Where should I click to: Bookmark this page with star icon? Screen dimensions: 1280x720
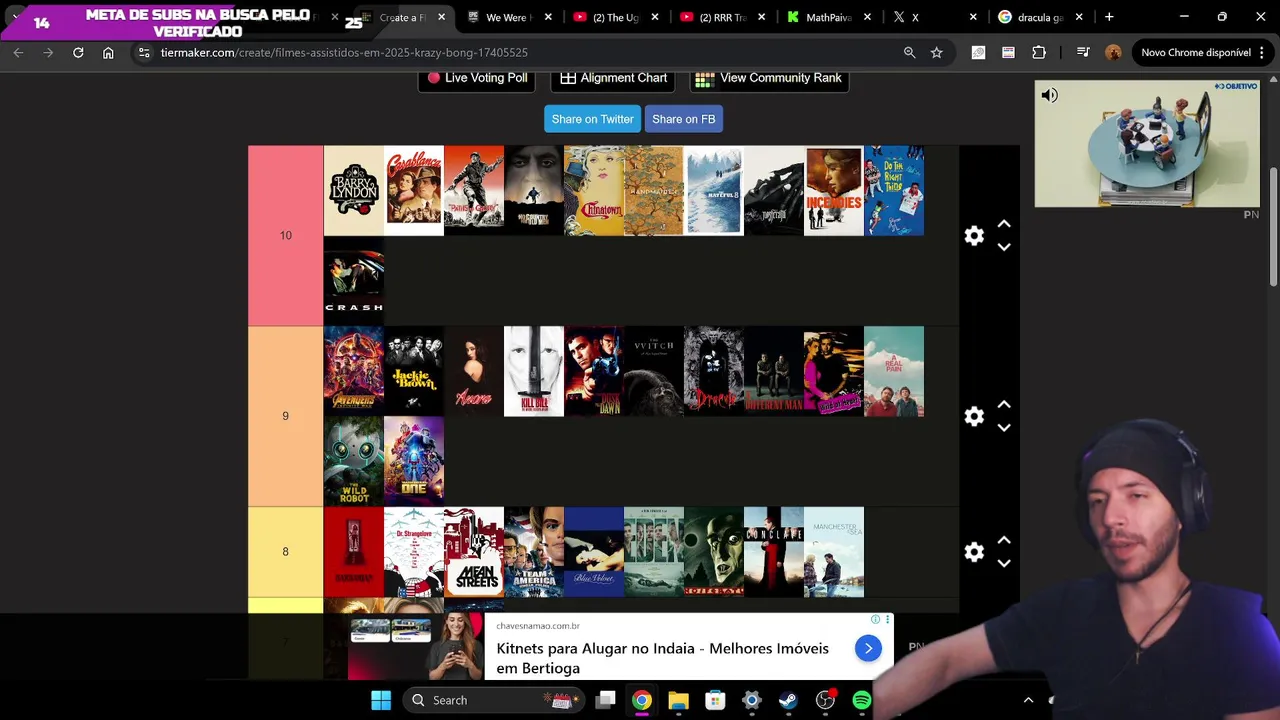coord(936,52)
